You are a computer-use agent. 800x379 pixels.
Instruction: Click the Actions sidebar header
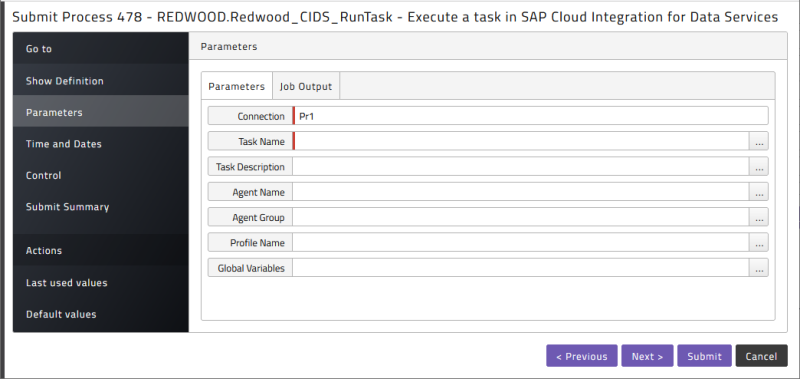click(x=101, y=250)
